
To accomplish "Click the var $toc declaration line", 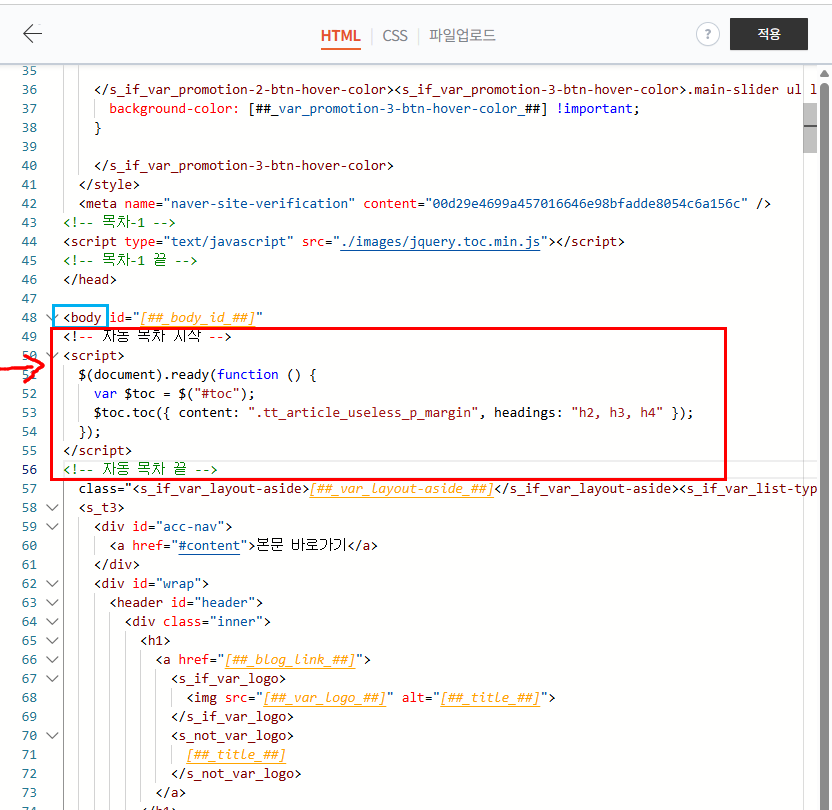I will click(x=174, y=394).
